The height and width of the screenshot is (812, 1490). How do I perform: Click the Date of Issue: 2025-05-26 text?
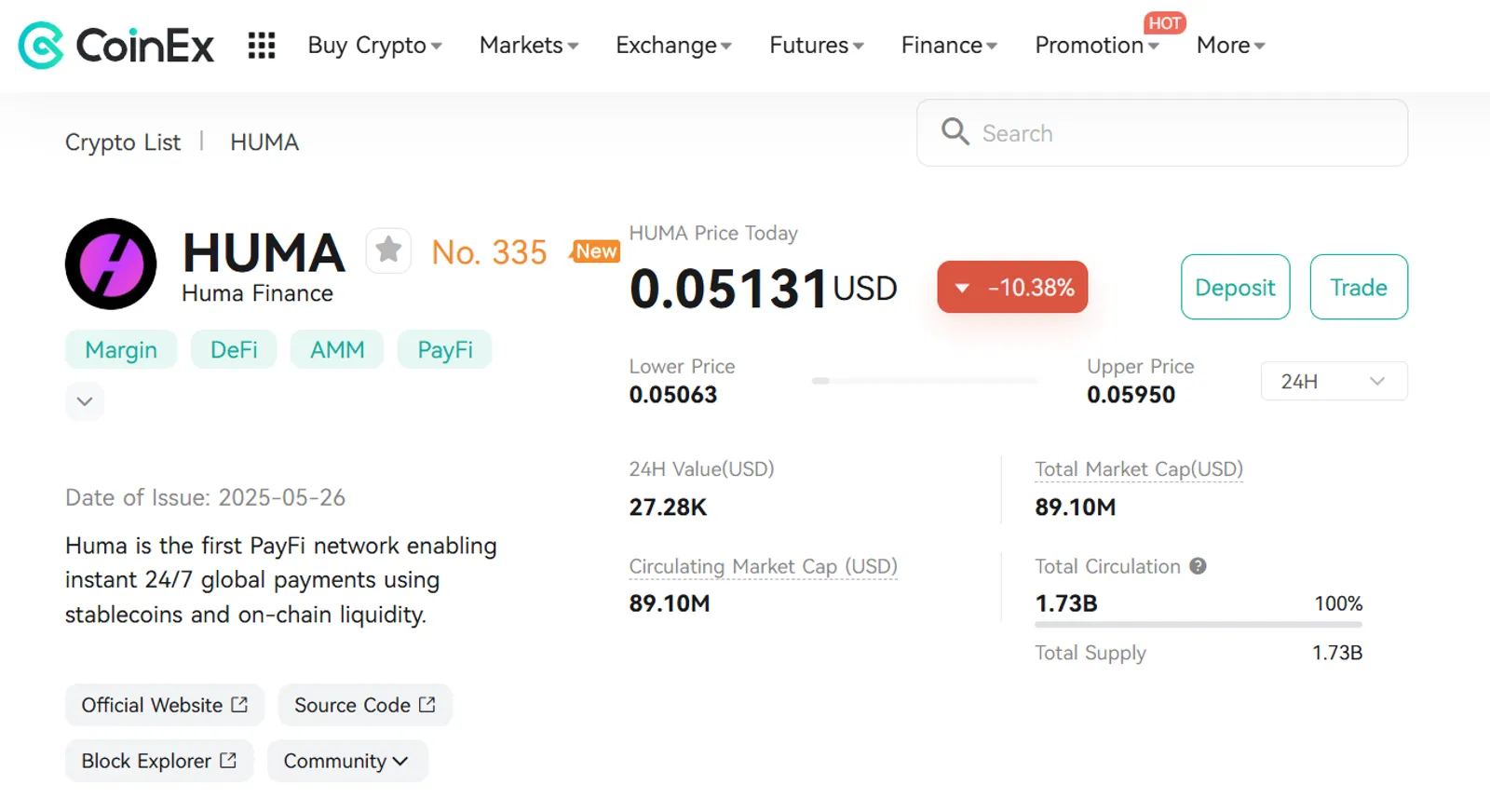pyautogui.click(x=205, y=497)
